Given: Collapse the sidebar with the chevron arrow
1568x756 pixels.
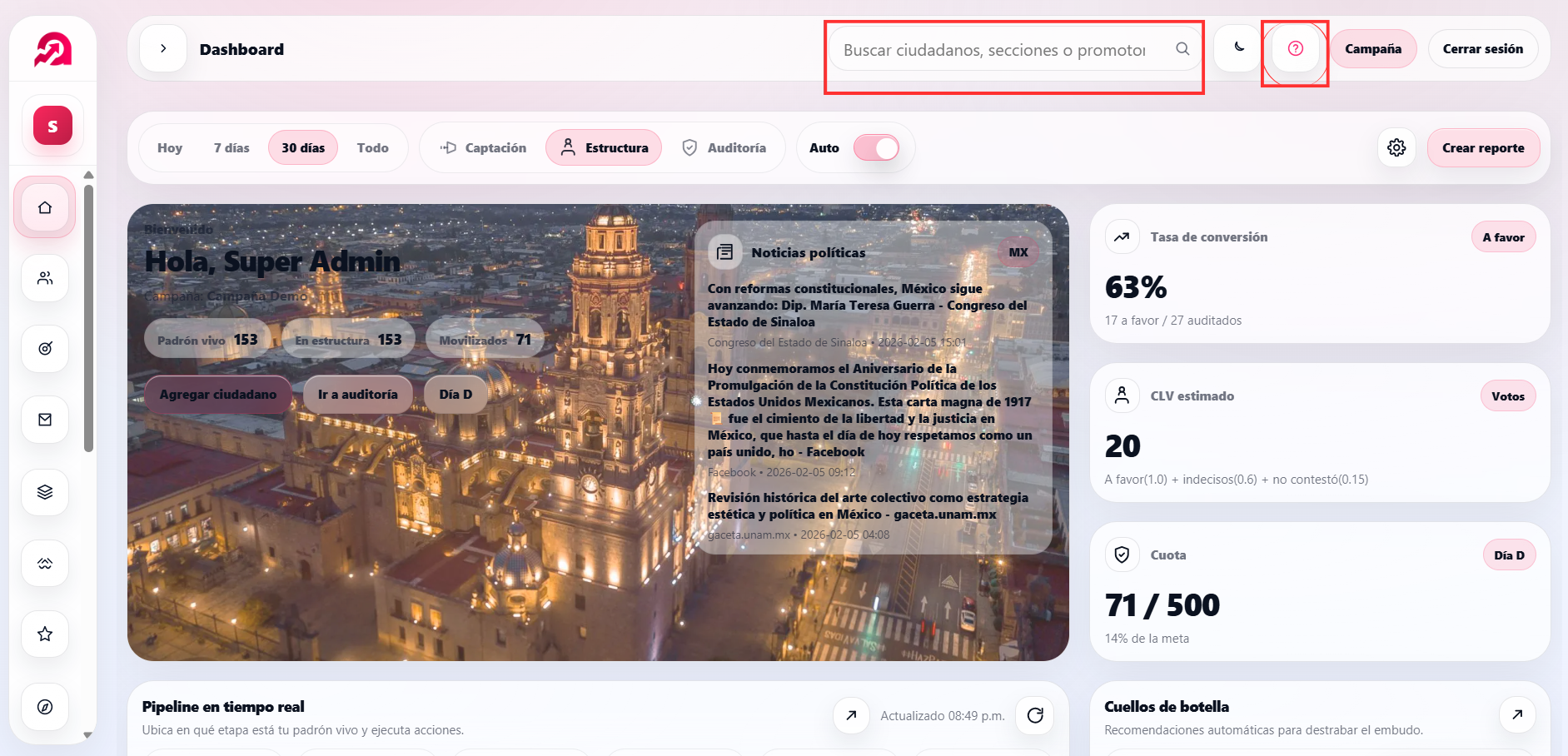Looking at the screenshot, I should [163, 48].
